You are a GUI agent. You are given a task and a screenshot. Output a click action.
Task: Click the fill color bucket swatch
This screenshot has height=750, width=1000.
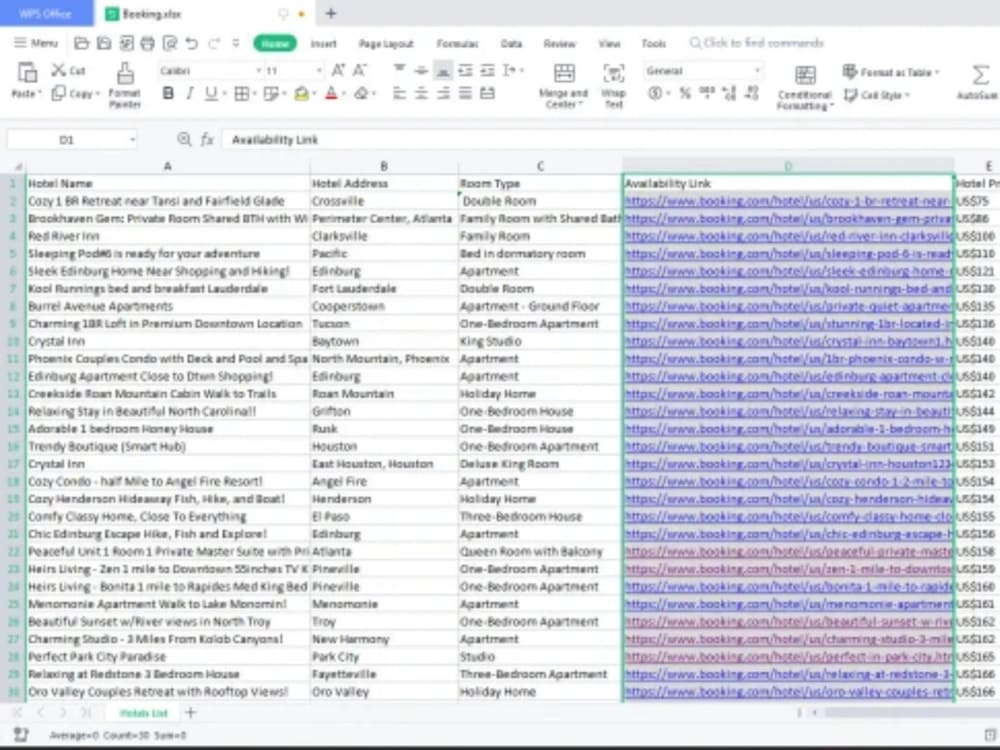[302, 94]
